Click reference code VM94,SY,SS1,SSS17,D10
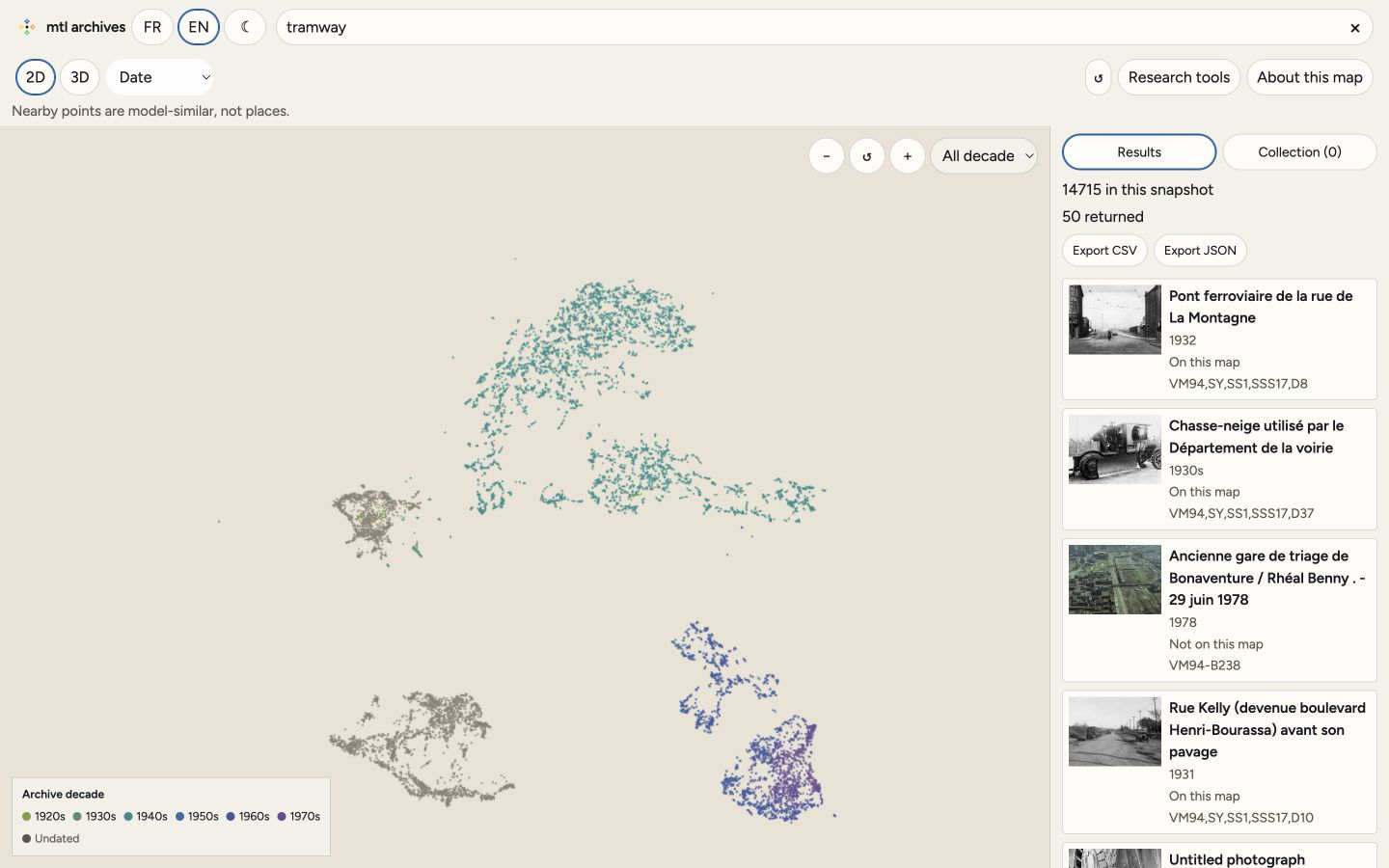Image resolution: width=1389 pixels, height=868 pixels. (x=1241, y=818)
